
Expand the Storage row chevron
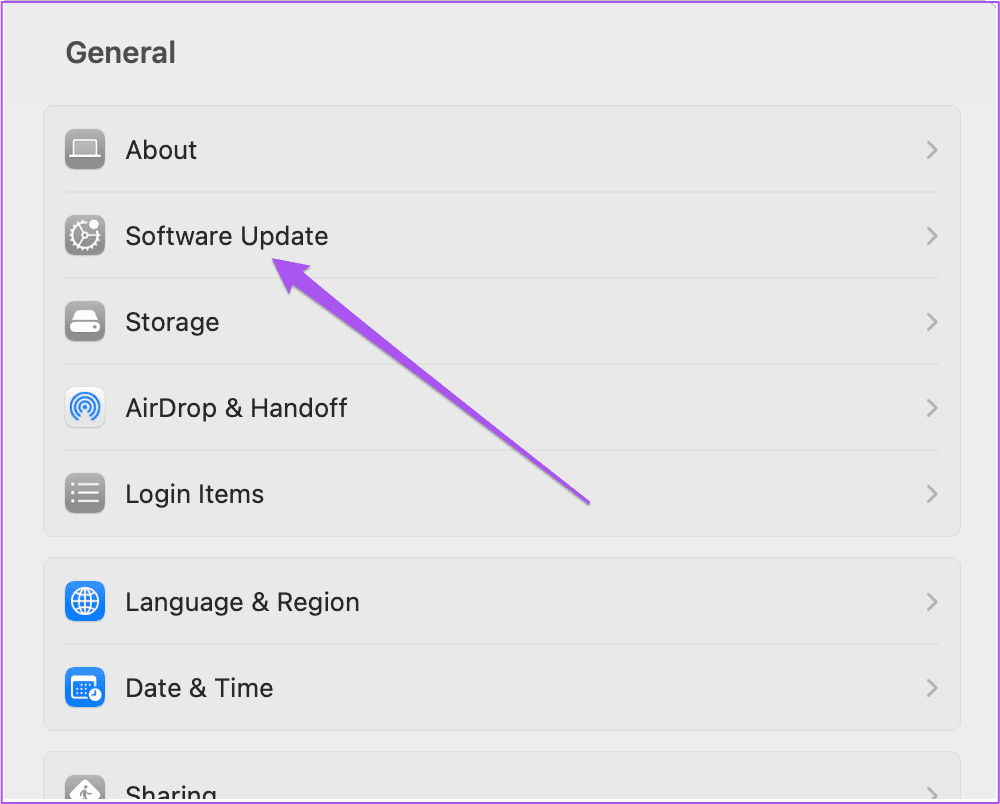(x=932, y=322)
